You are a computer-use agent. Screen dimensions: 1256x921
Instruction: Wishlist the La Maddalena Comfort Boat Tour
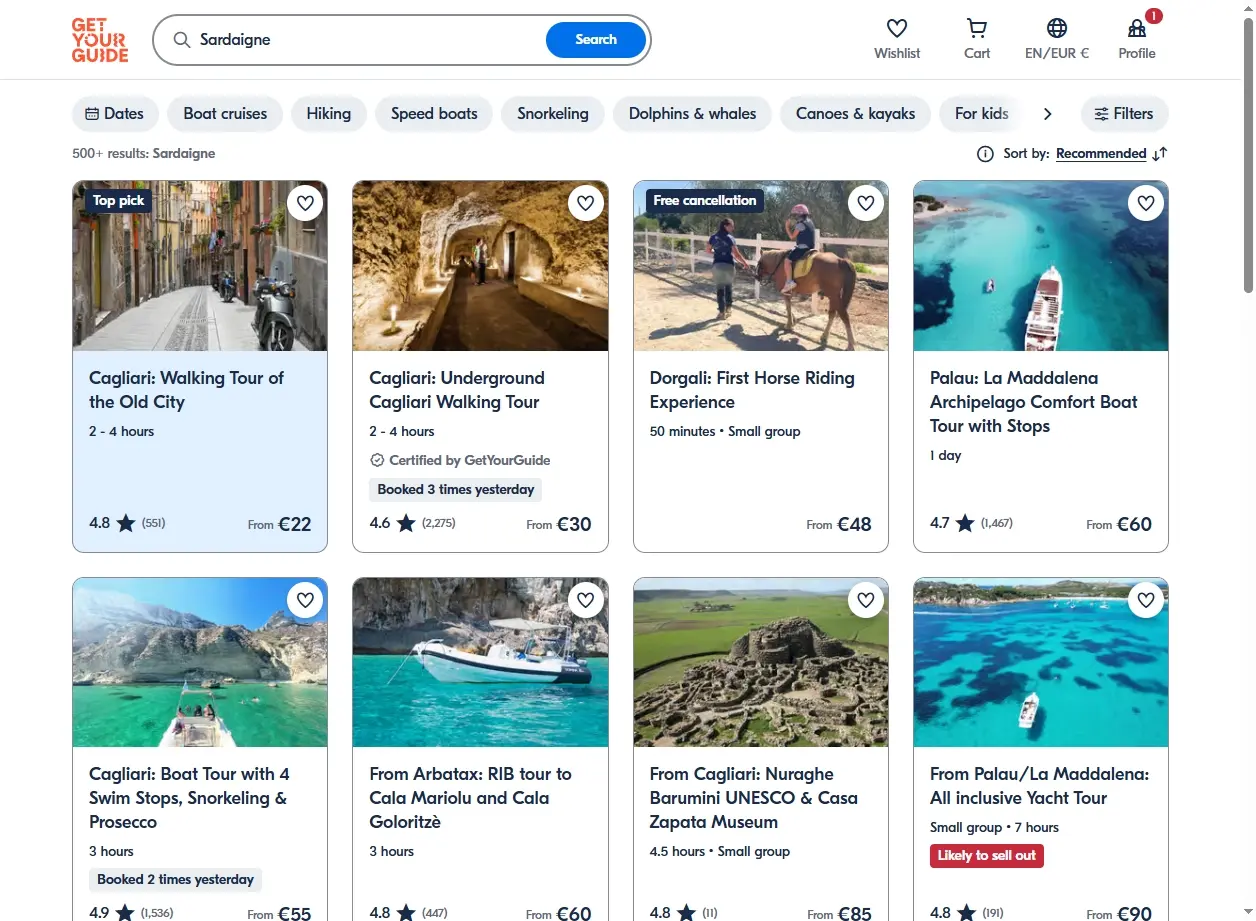(1146, 204)
